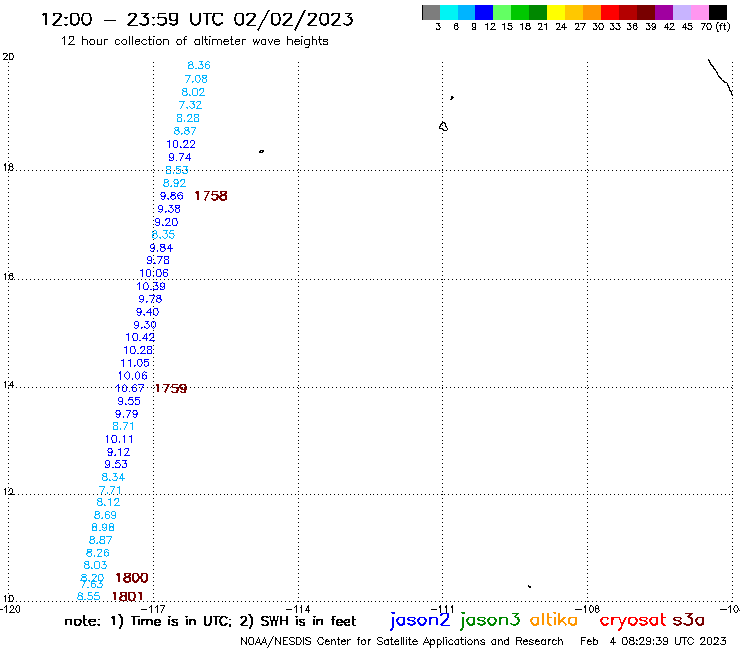Select the 's3a' satellite legend label
The height and width of the screenshot is (650, 740).
(688, 620)
